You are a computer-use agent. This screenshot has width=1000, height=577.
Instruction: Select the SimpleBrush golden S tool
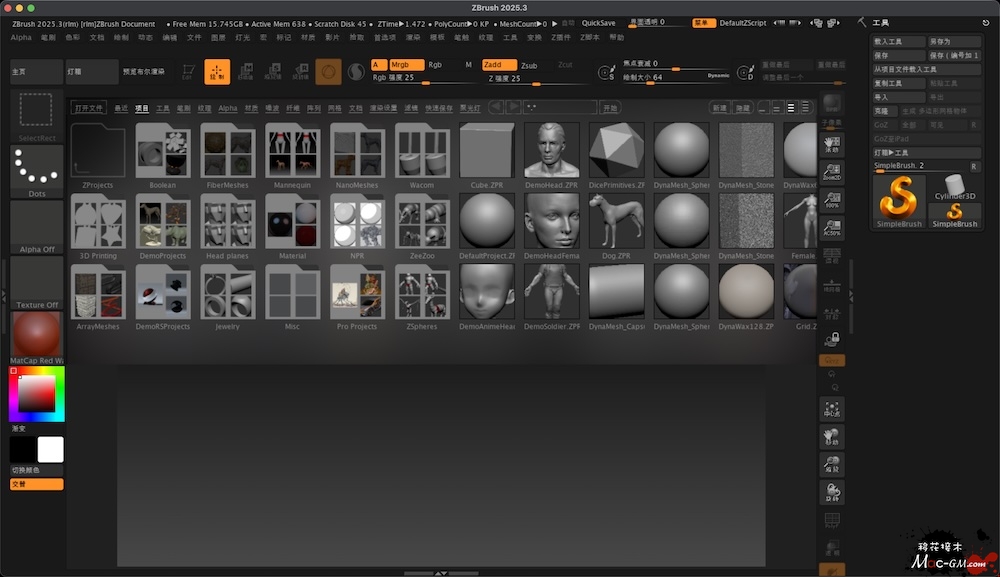(x=898, y=201)
